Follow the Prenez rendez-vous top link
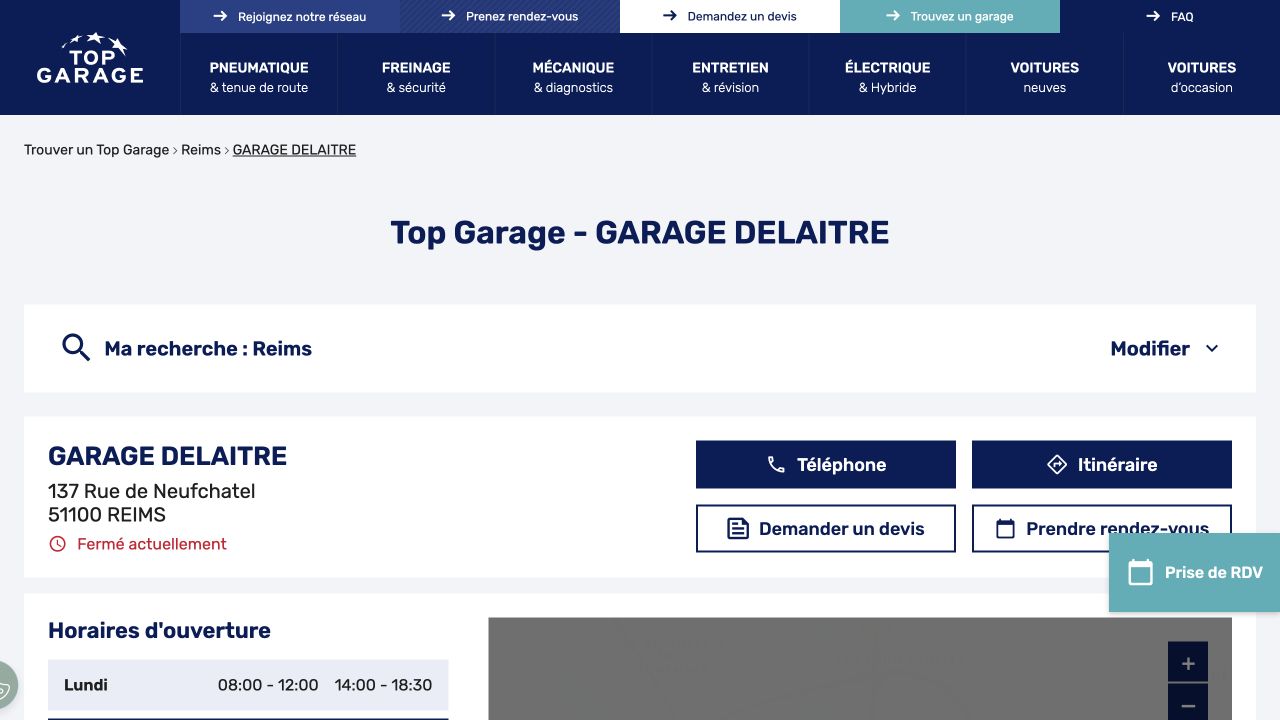The width and height of the screenshot is (1280, 720). (x=510, y=16)
